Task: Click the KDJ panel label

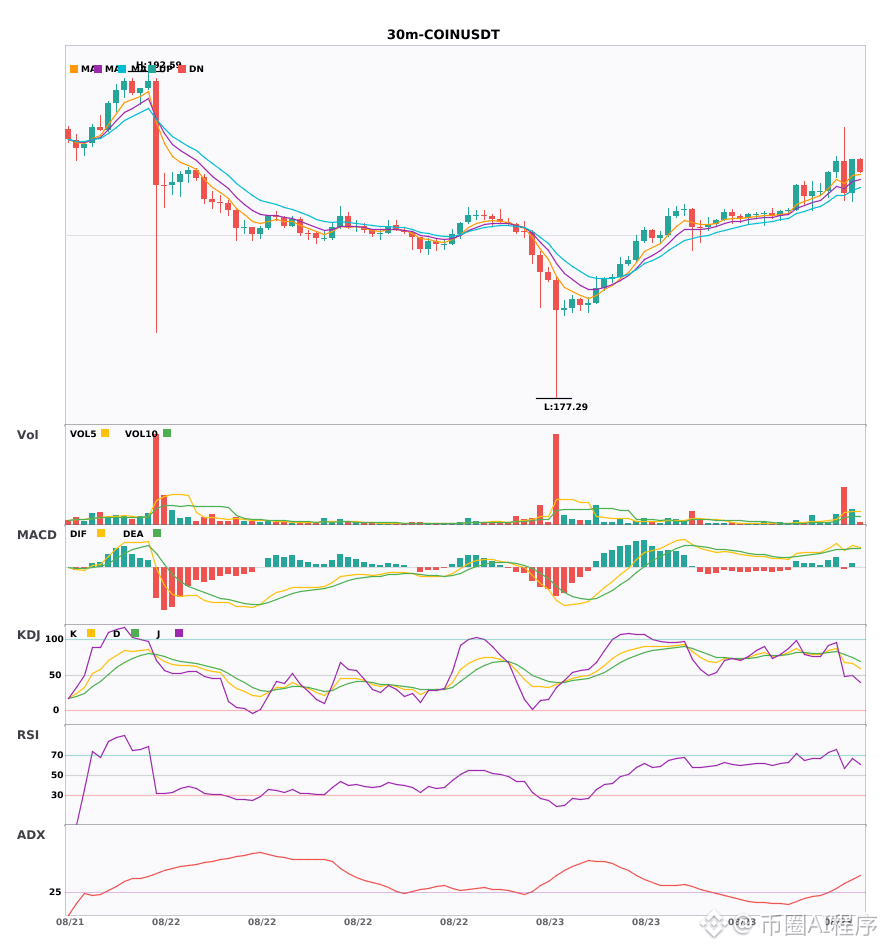Action: (28, 635)
